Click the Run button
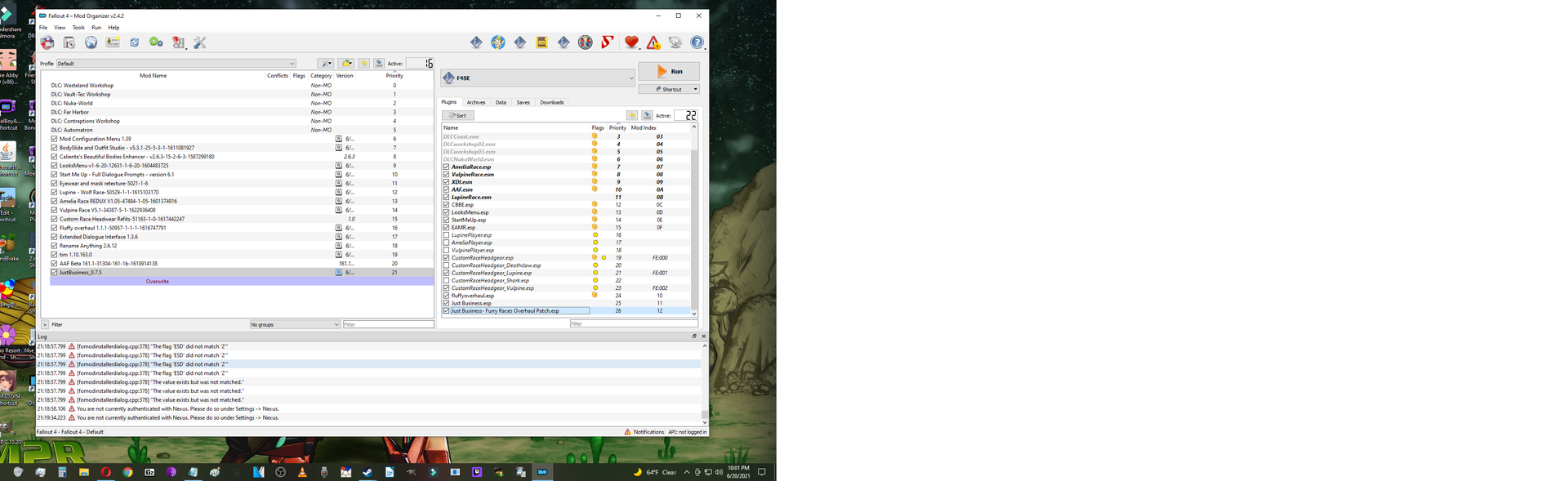The width and height of the screenshot is (1568, 481). pyautogui.click(x=668, y=71)
